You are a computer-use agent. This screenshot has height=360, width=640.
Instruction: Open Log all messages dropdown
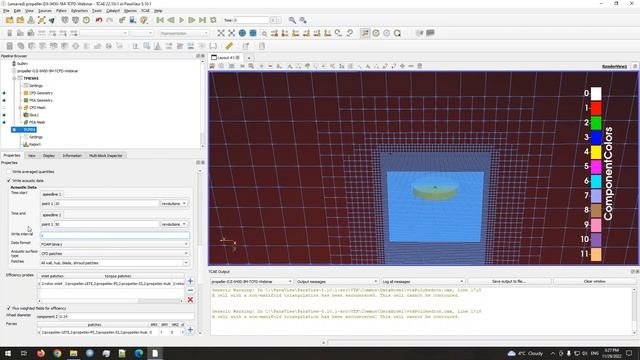tap(423, 282)
